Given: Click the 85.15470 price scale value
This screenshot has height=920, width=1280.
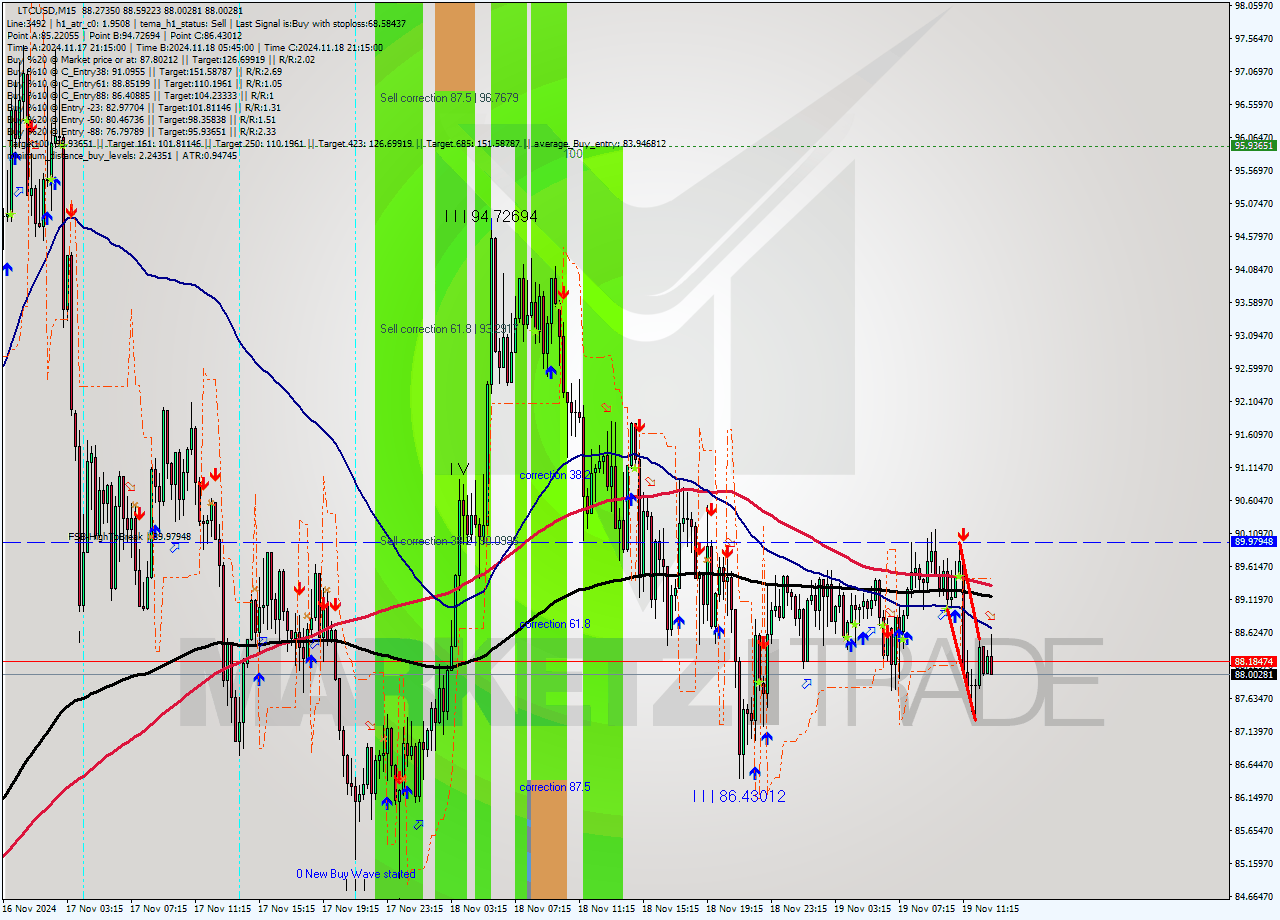Looking at the screenshot, I should click(x=1254, y=864).
